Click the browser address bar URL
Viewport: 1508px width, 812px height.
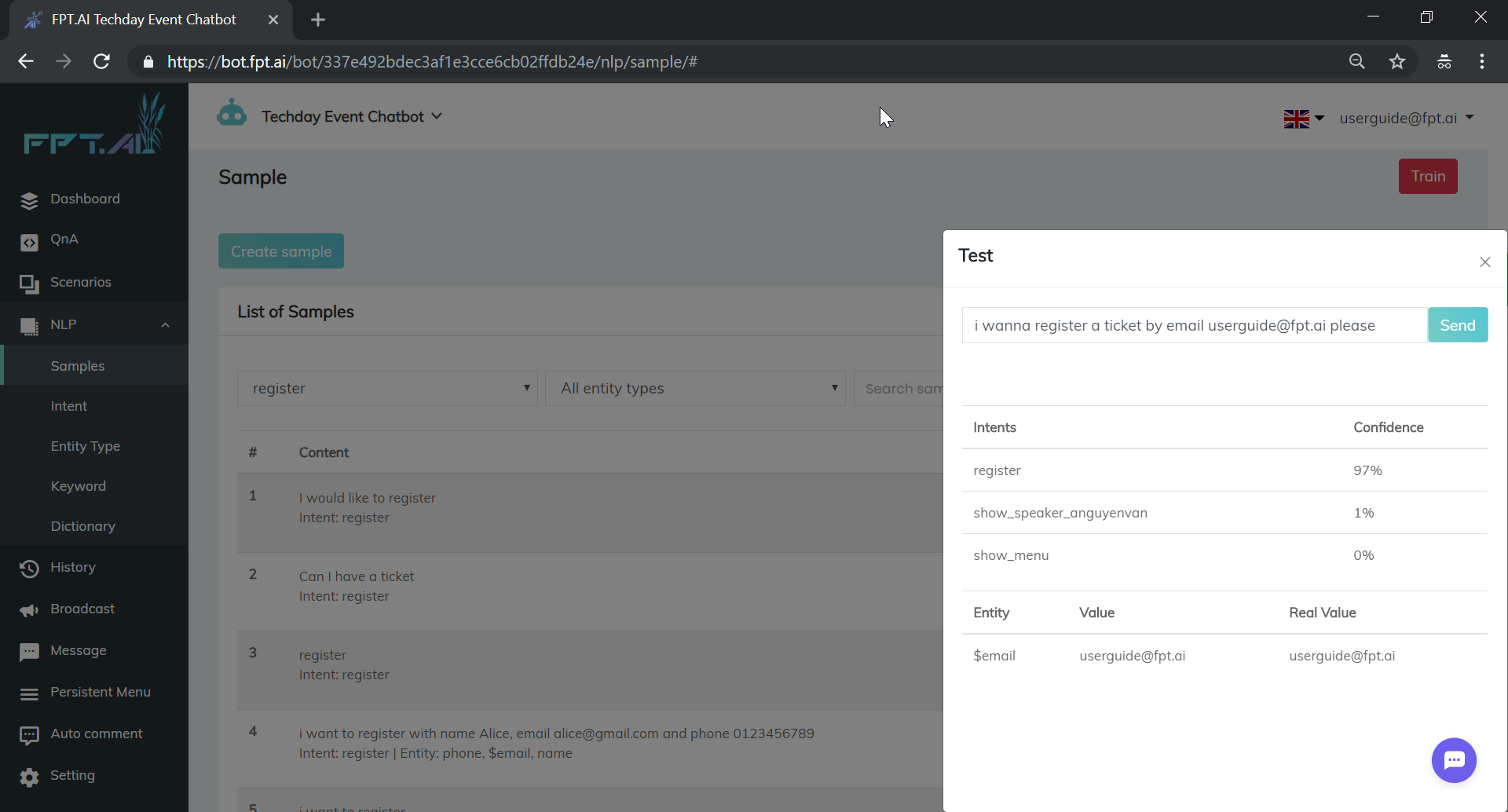(x=432, y=61)
